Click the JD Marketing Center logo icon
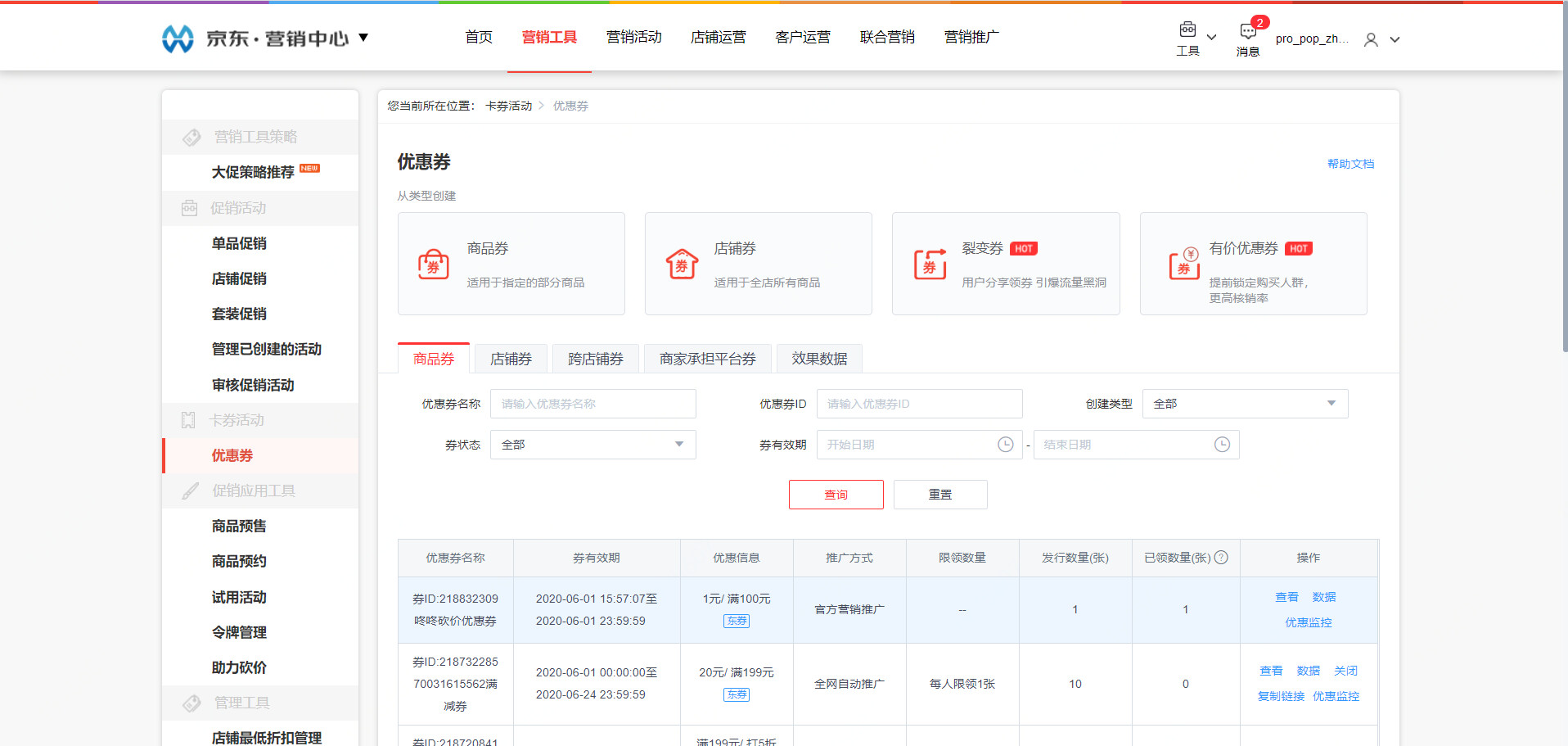Screen dimensions: 1568x746 (x=178, y=38)
